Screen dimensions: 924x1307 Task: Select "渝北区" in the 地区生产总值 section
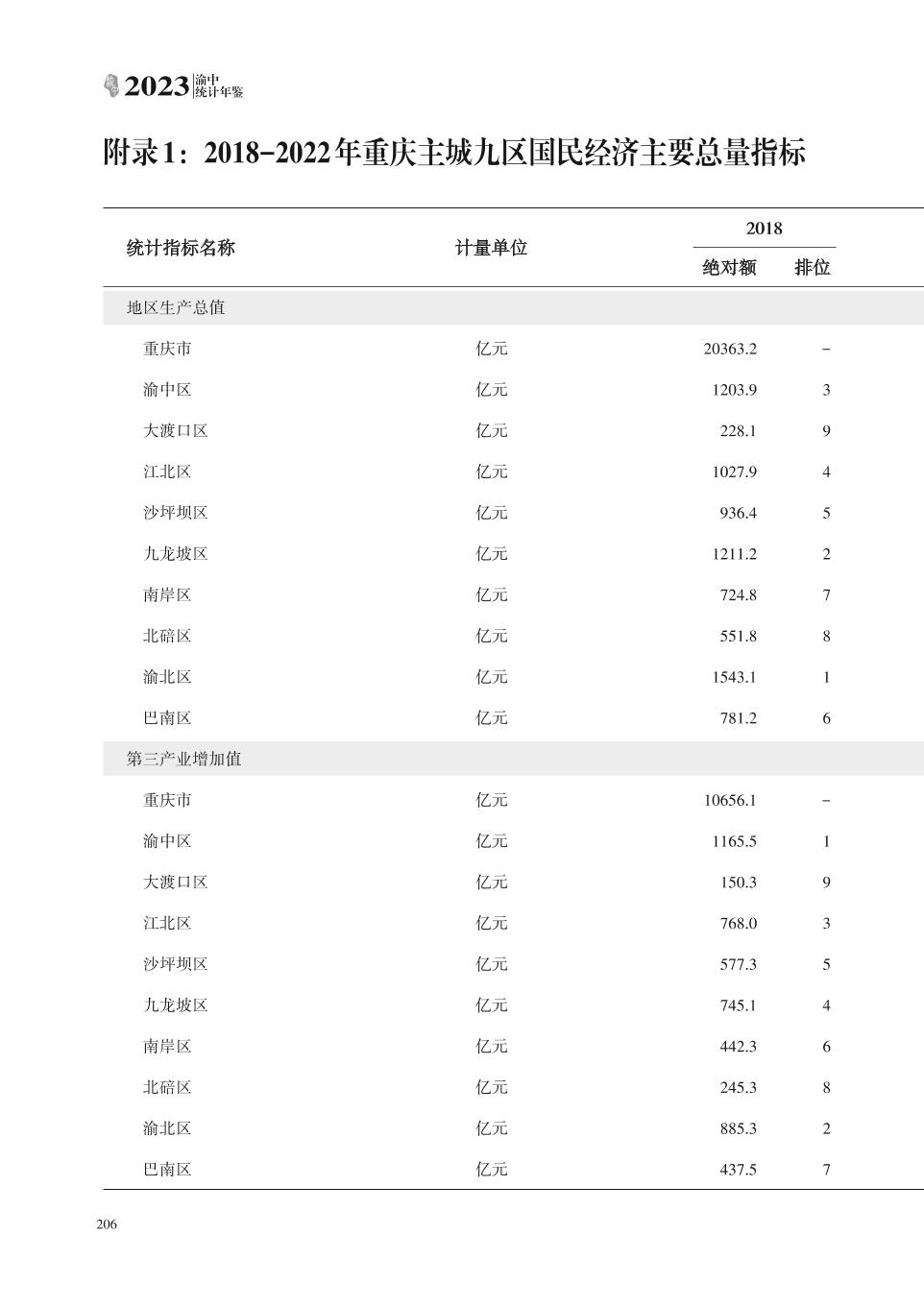click(x=167, y=677)
